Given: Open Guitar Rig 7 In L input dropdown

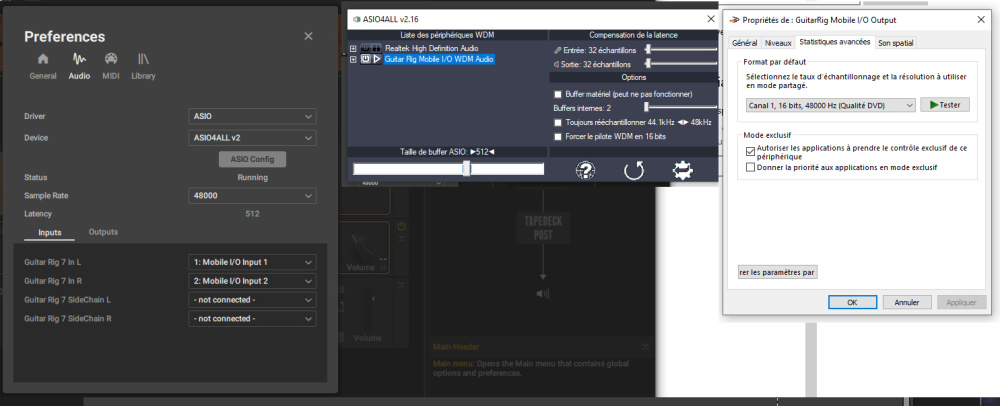Looking at the screenshot, I should pos(253,262).
